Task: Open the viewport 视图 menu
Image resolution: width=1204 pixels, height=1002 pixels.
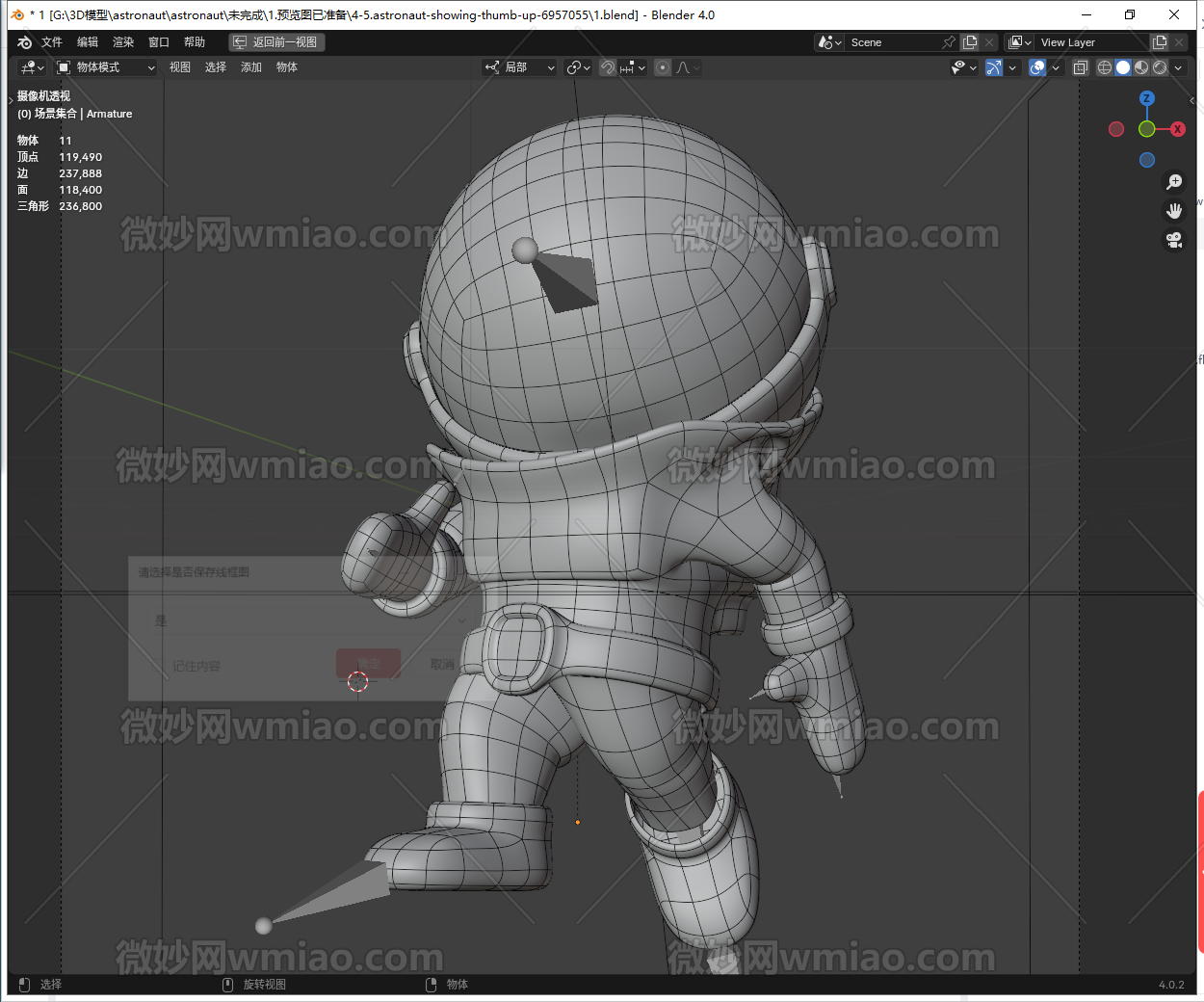Action: tap(180, 67)
